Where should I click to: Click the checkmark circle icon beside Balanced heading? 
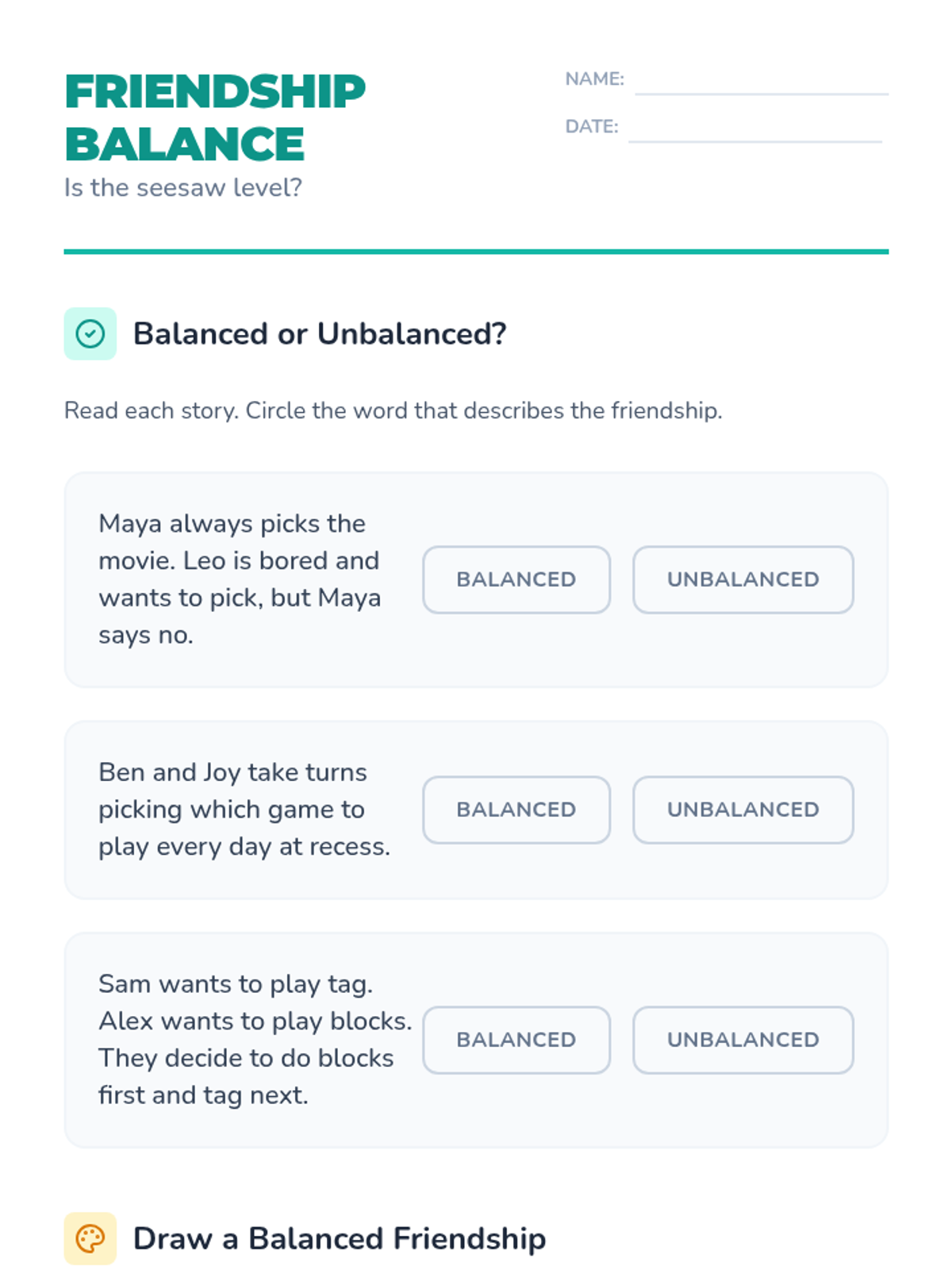coord(90,334)
